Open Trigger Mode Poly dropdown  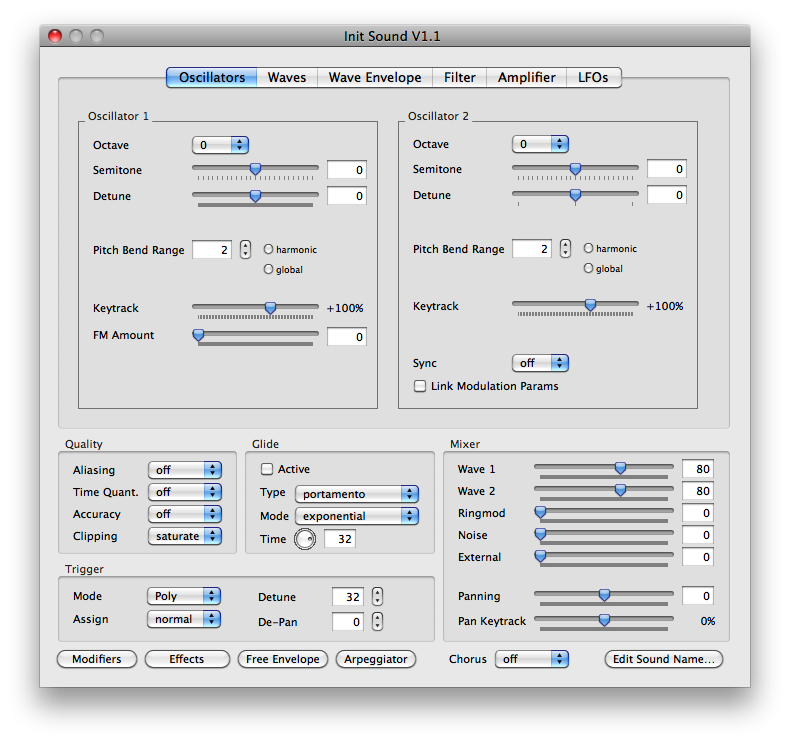coord(184,596)
